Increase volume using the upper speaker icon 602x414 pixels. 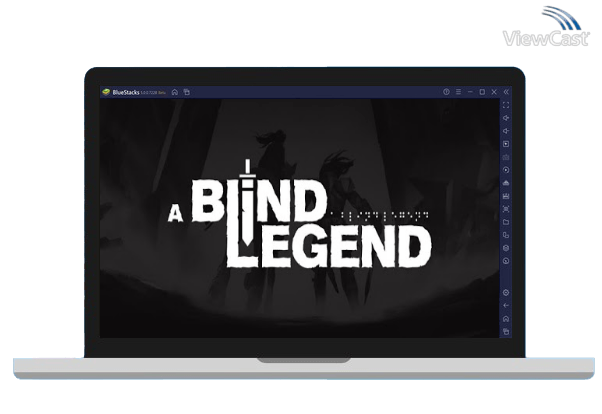(506, 118)
